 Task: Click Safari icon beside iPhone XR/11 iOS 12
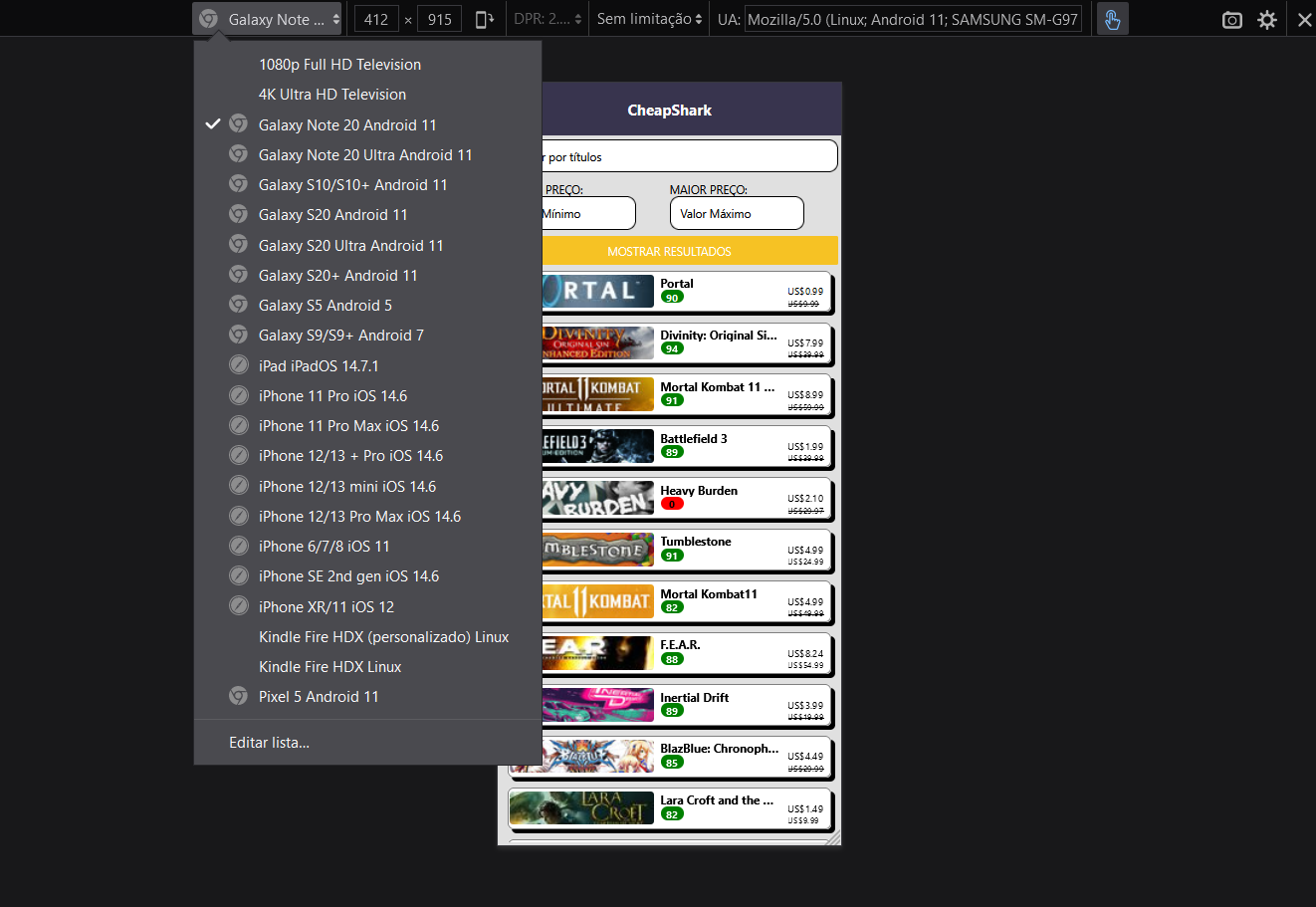pos(238,606)
